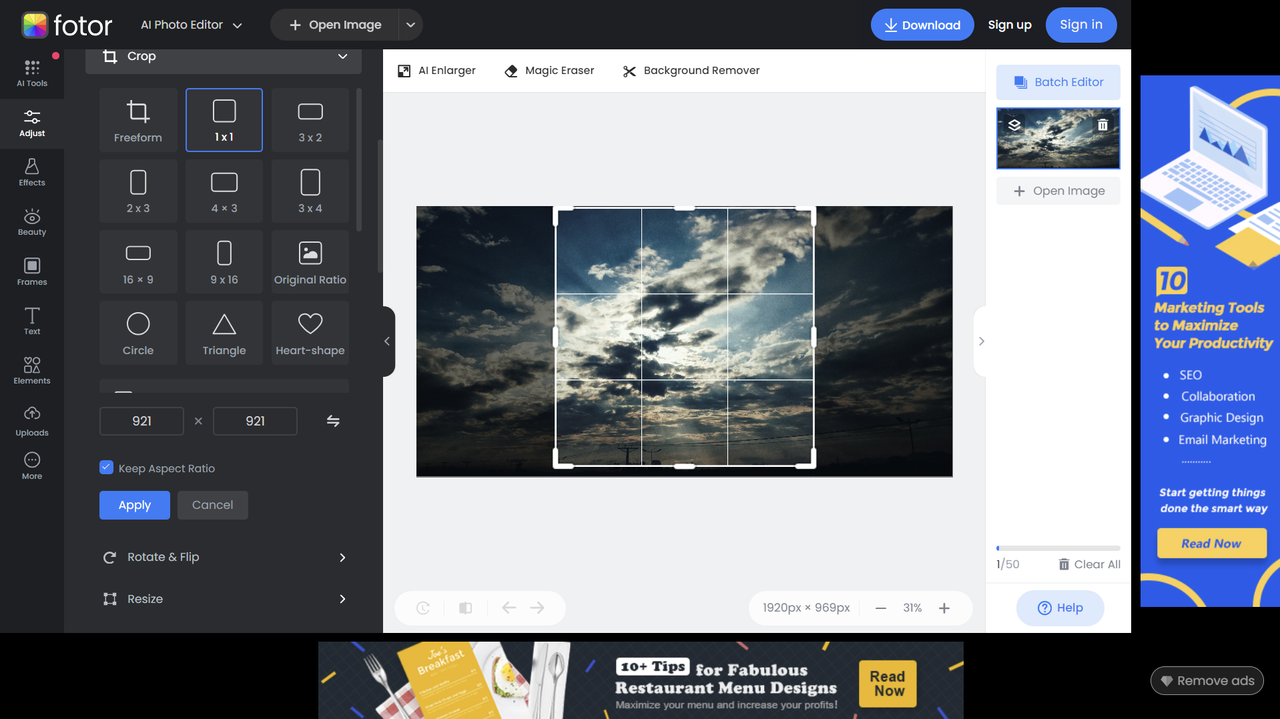Select the Adjust sidebar tool
This screenshot has width=1280, height=719.
[32, 122]
